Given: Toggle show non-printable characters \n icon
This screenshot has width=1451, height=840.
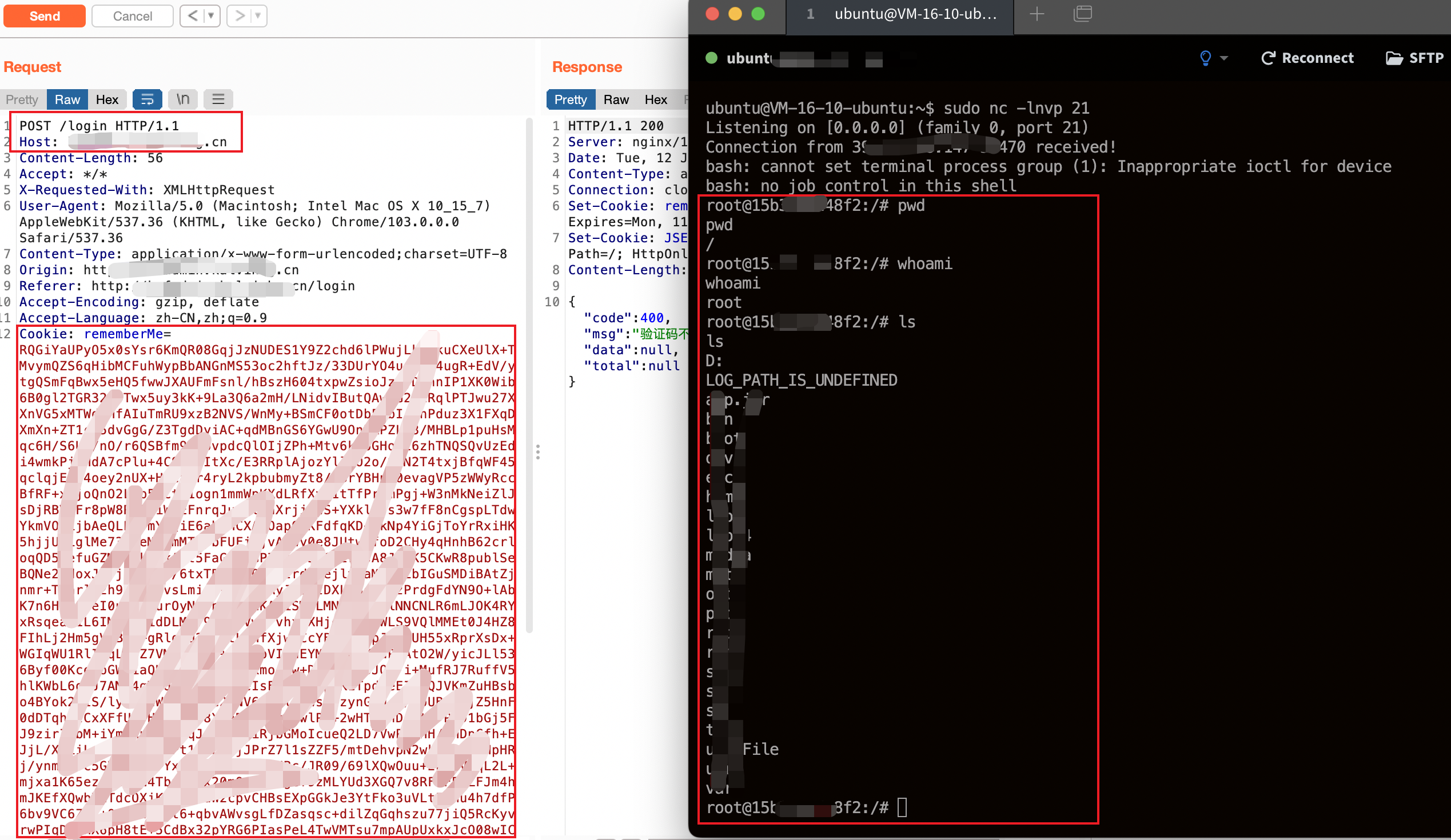Looking at the screenshot, I should click(x=183, y=99).
